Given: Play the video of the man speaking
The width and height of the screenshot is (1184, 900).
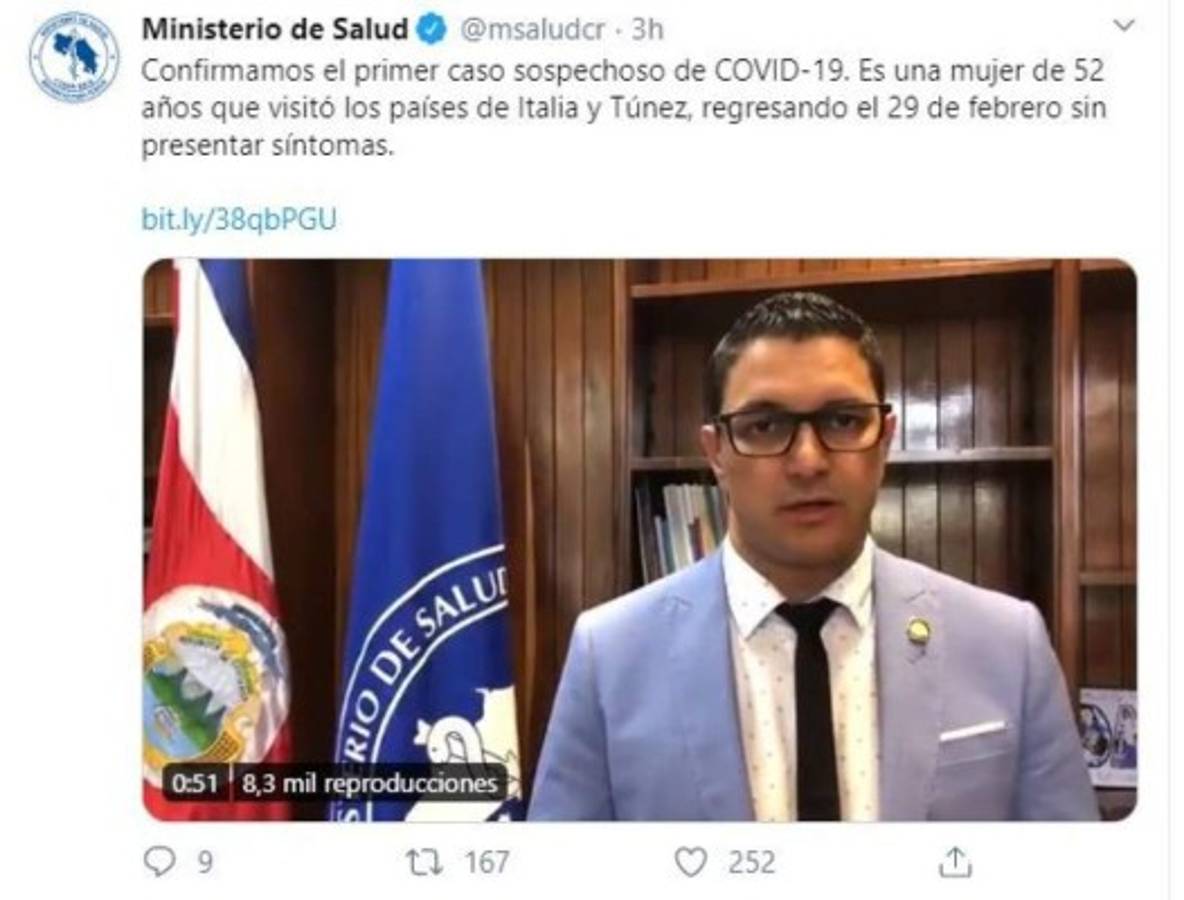Looking at the screenshot, I should [640, 539].
